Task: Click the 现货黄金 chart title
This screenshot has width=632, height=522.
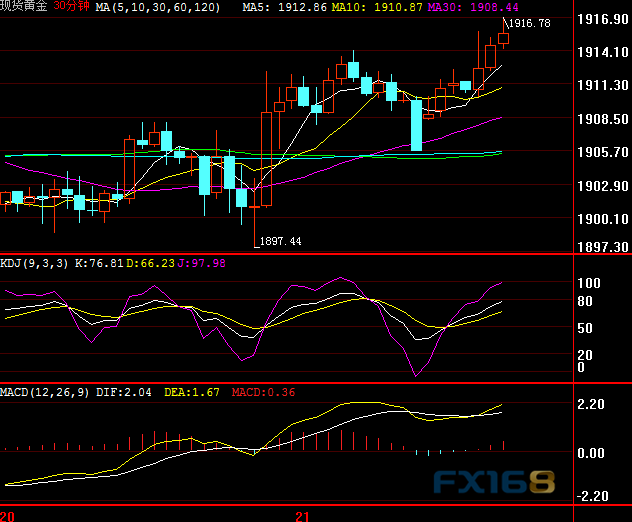Action: pos(25,6)
